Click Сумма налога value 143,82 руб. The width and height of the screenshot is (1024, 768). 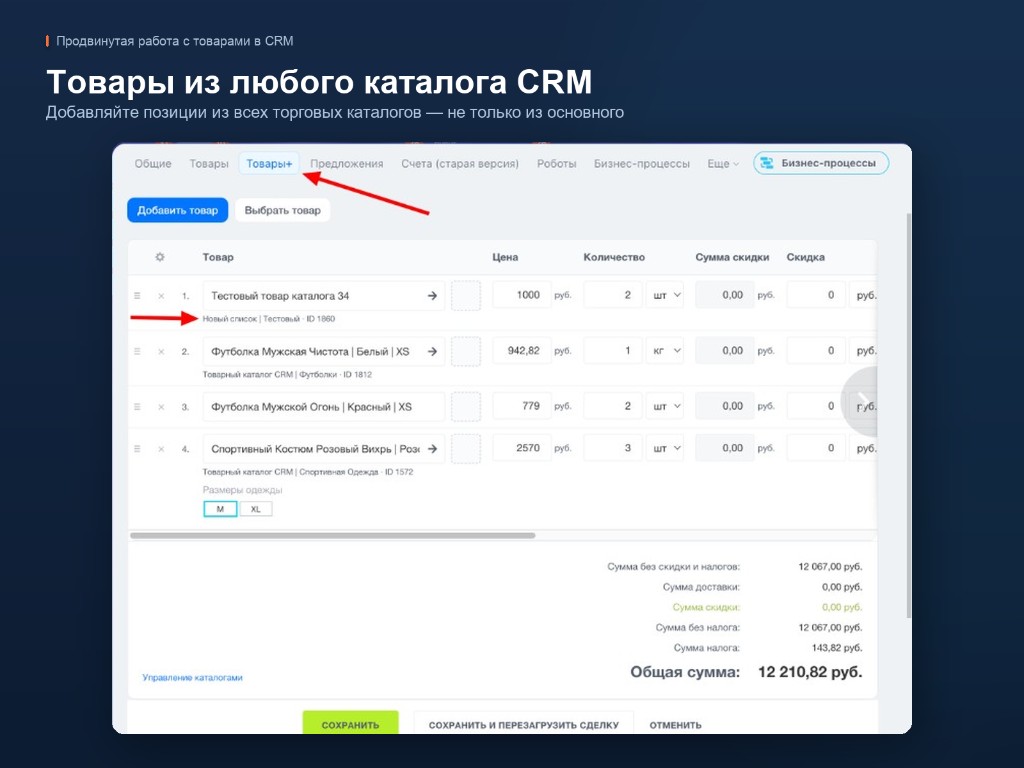[837, 648]
